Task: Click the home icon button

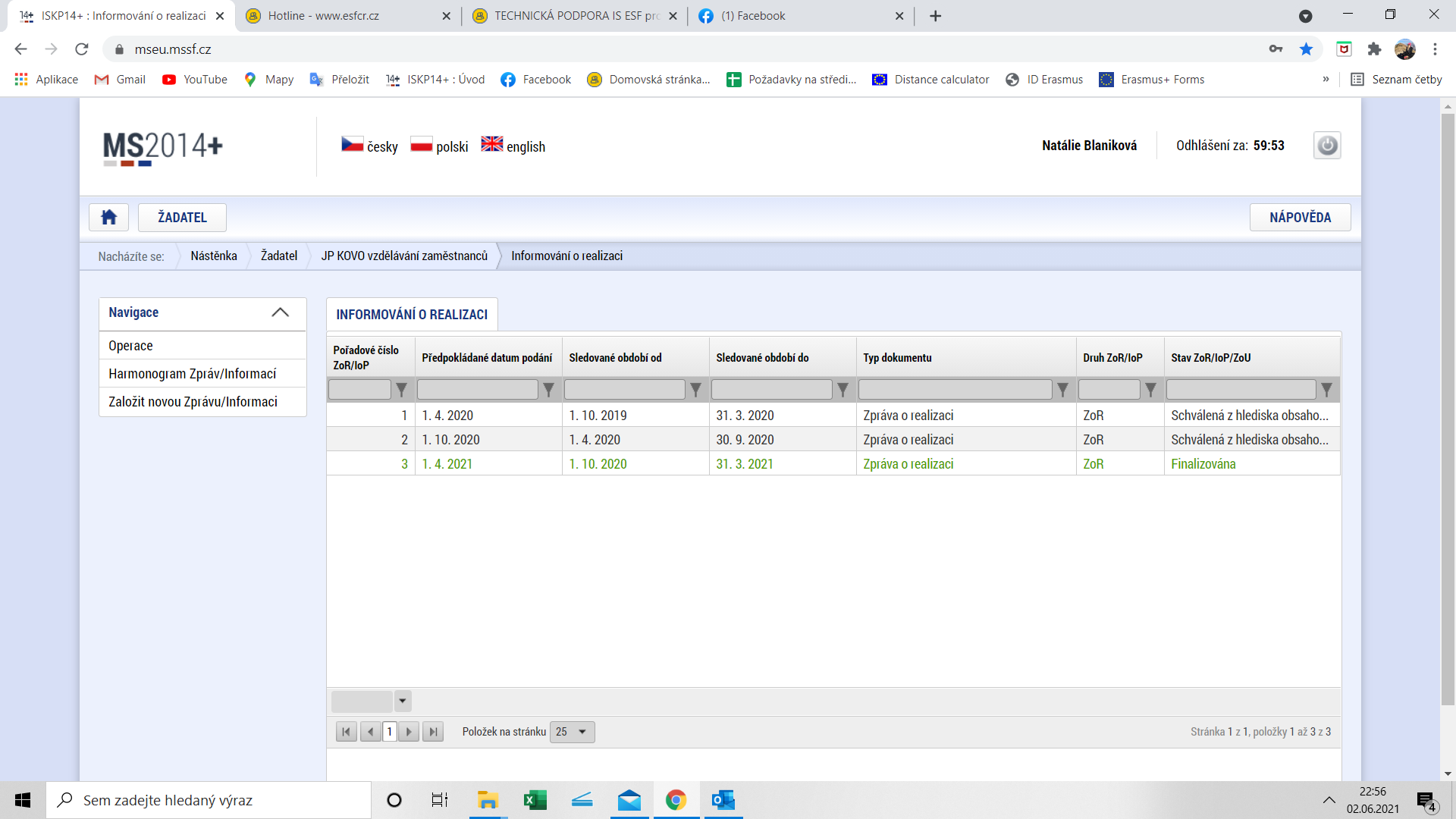Action: point(108,218)
